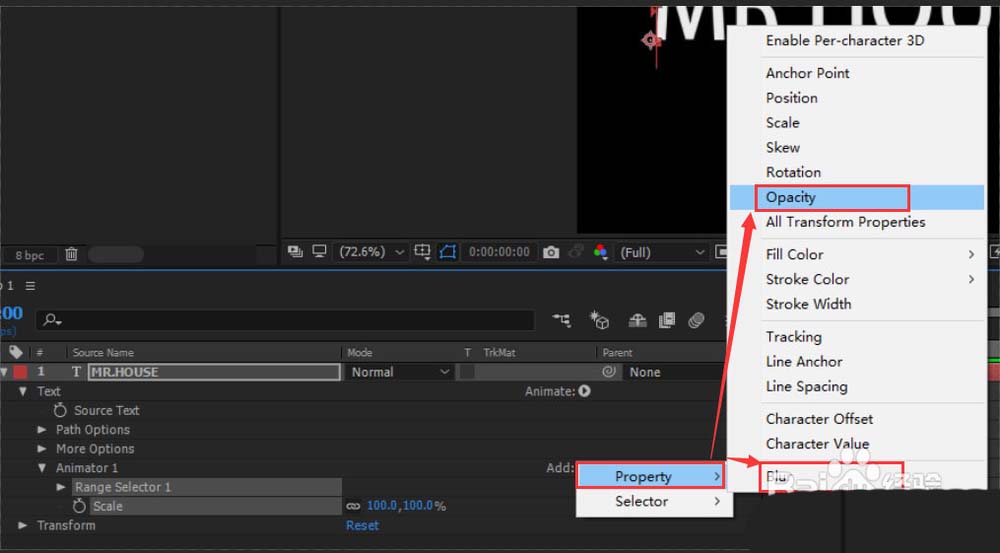Click the text layer T icon

[76, 372]
